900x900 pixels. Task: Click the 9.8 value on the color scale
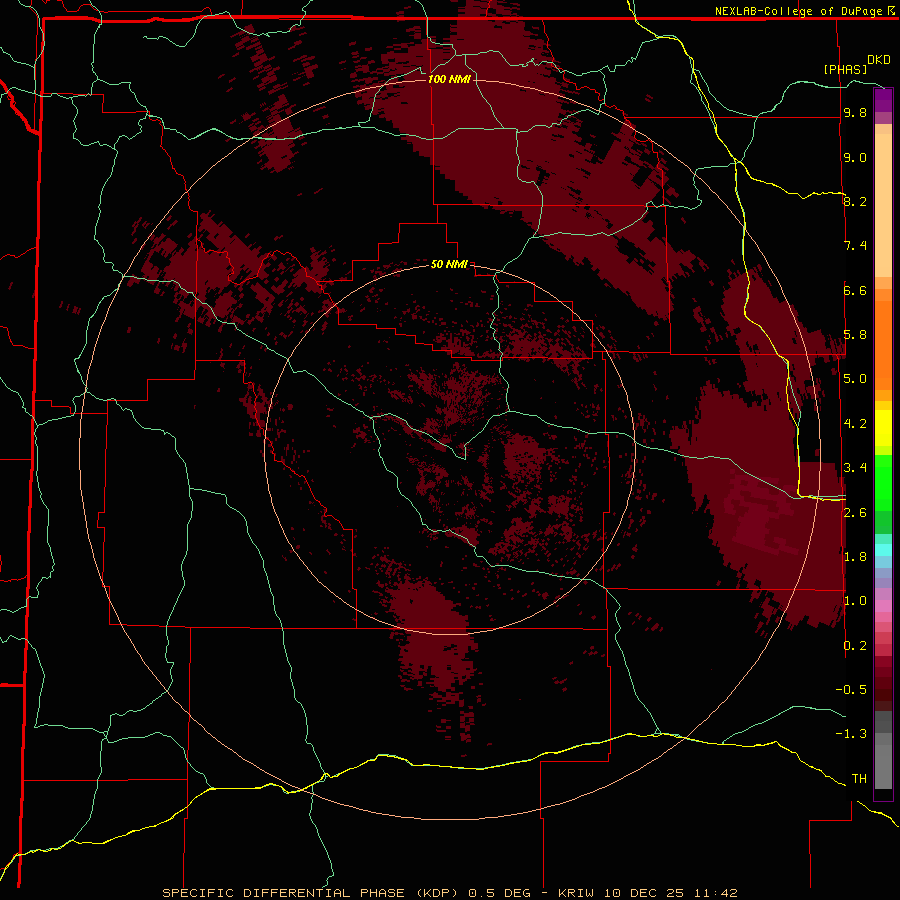click(855, 112)
